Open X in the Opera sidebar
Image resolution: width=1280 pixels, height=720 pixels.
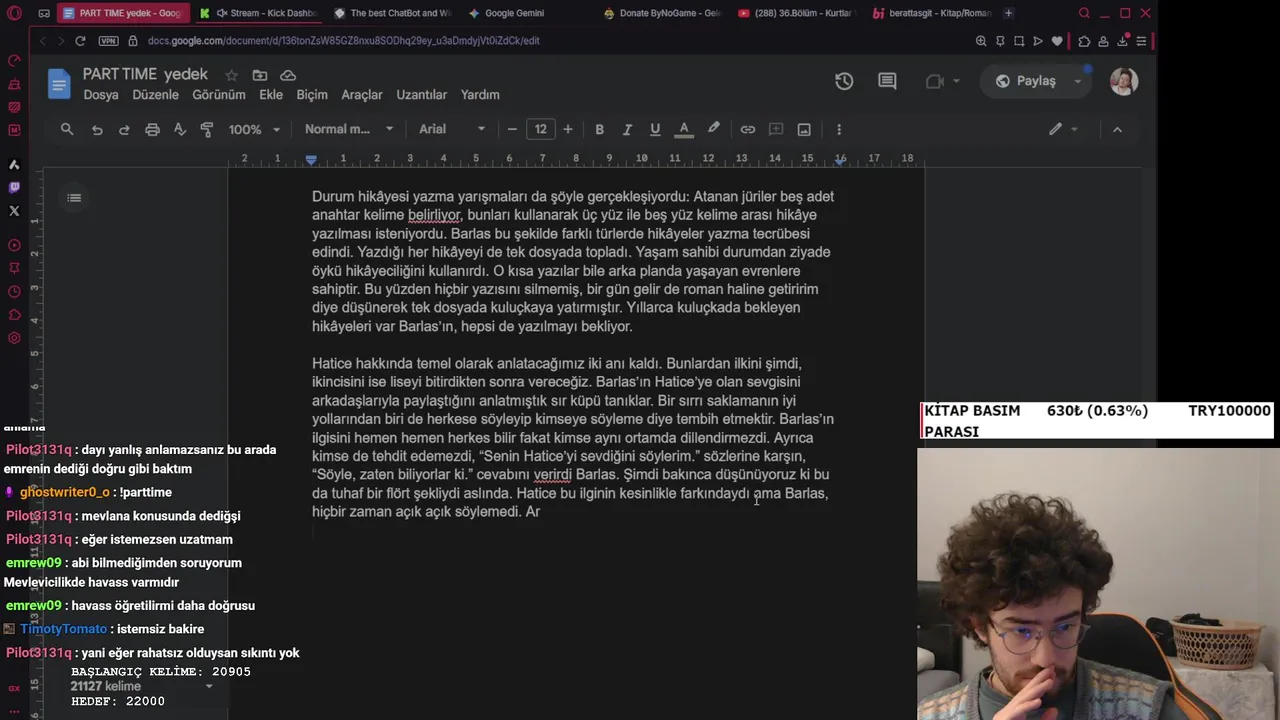[x=14, y=211]
